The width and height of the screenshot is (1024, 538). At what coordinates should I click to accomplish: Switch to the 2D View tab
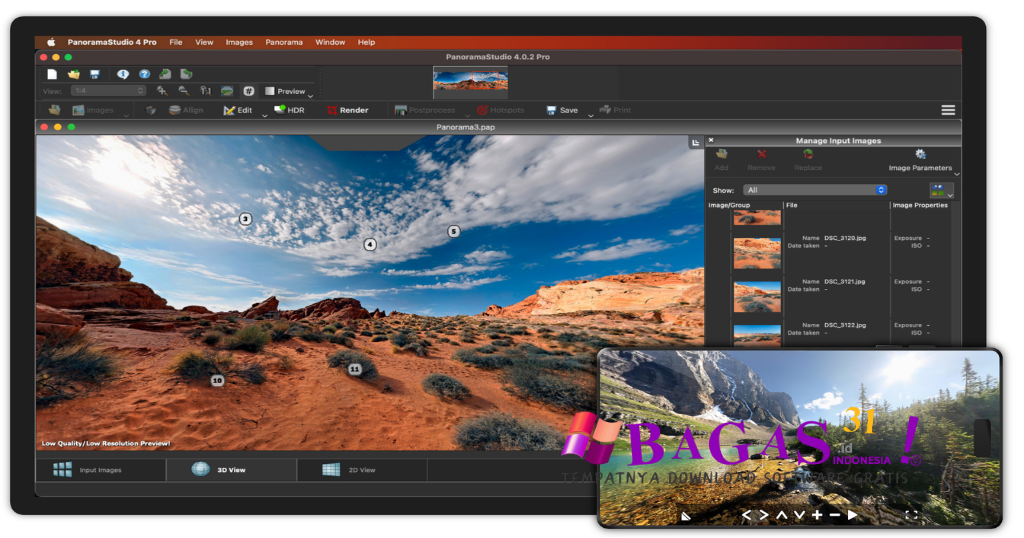[x=362, y=470]
